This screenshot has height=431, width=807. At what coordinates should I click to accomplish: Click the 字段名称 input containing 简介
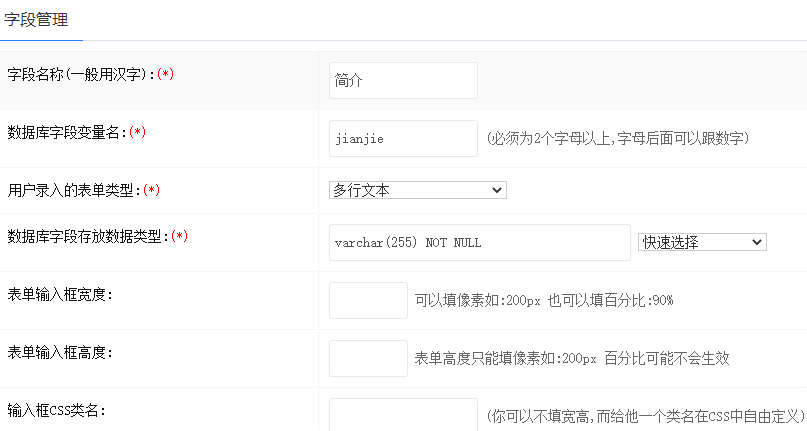pos(403,81)
